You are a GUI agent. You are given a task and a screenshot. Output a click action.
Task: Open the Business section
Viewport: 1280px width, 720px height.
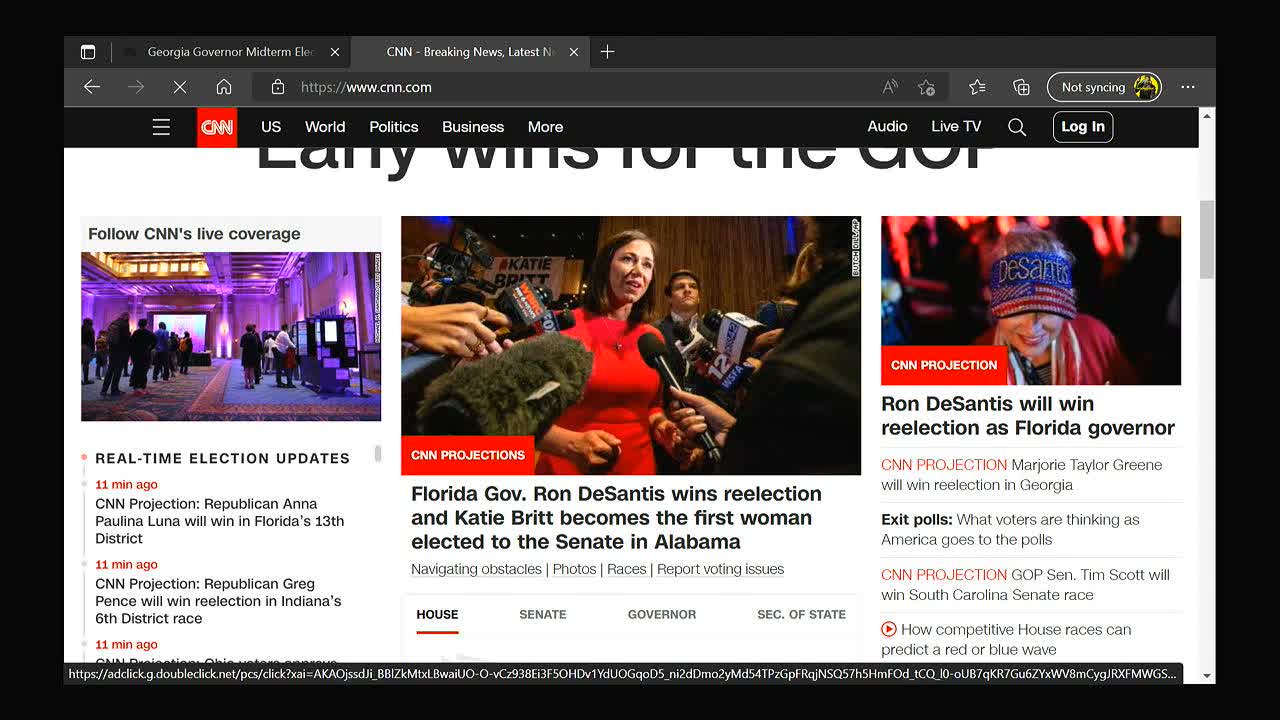tap(473, 127)
